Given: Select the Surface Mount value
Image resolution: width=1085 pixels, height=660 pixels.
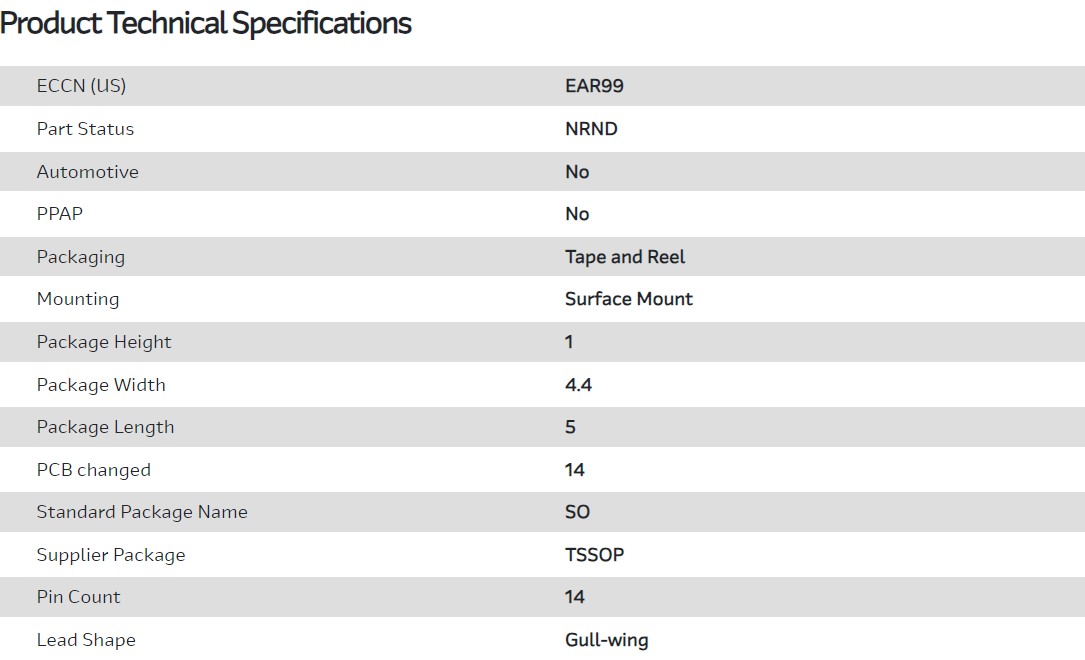Looking at the screenshot, I should (628, 299).
